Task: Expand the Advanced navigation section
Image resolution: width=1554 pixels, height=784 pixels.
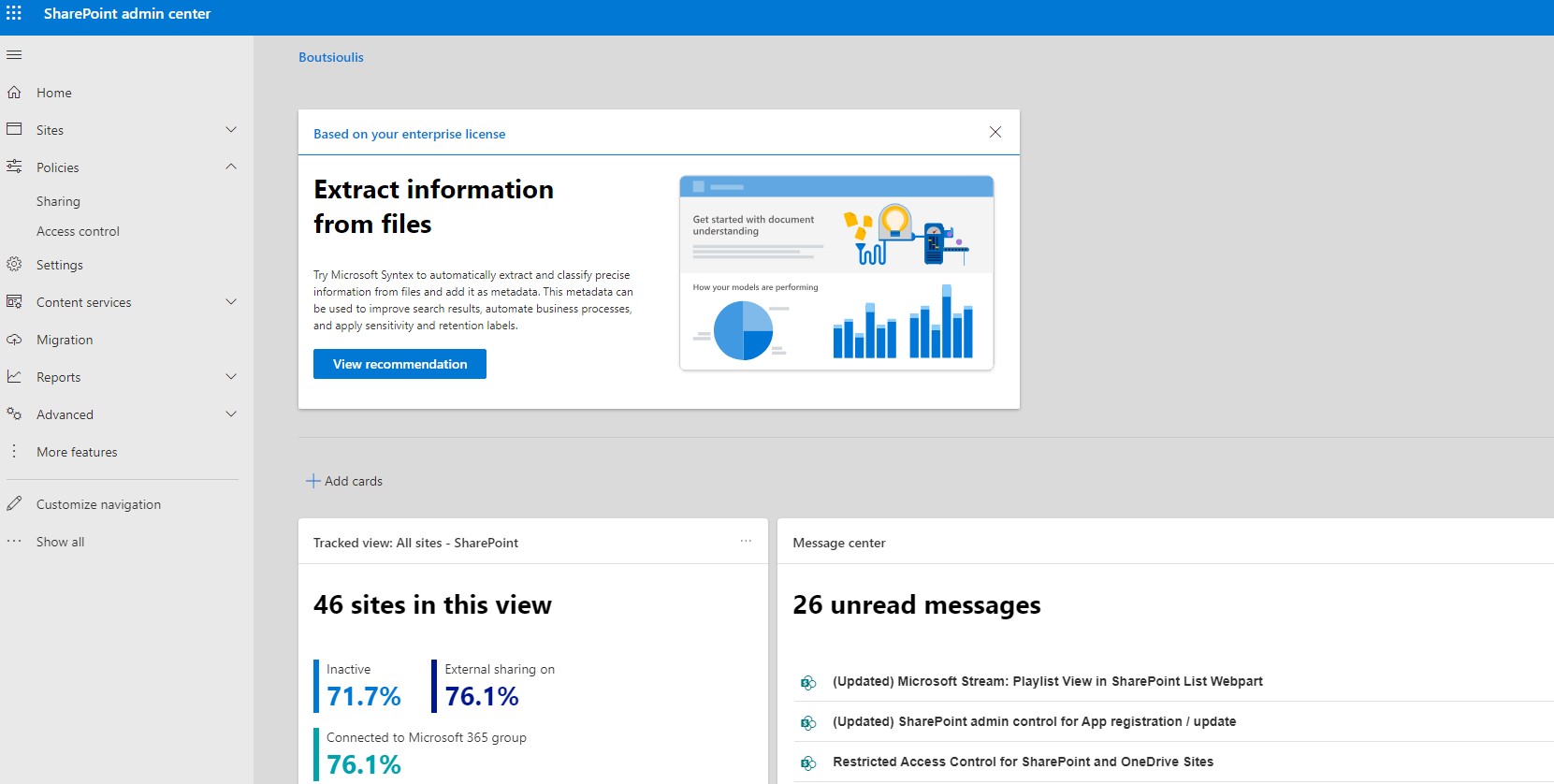Action: [x=231, y=414]
